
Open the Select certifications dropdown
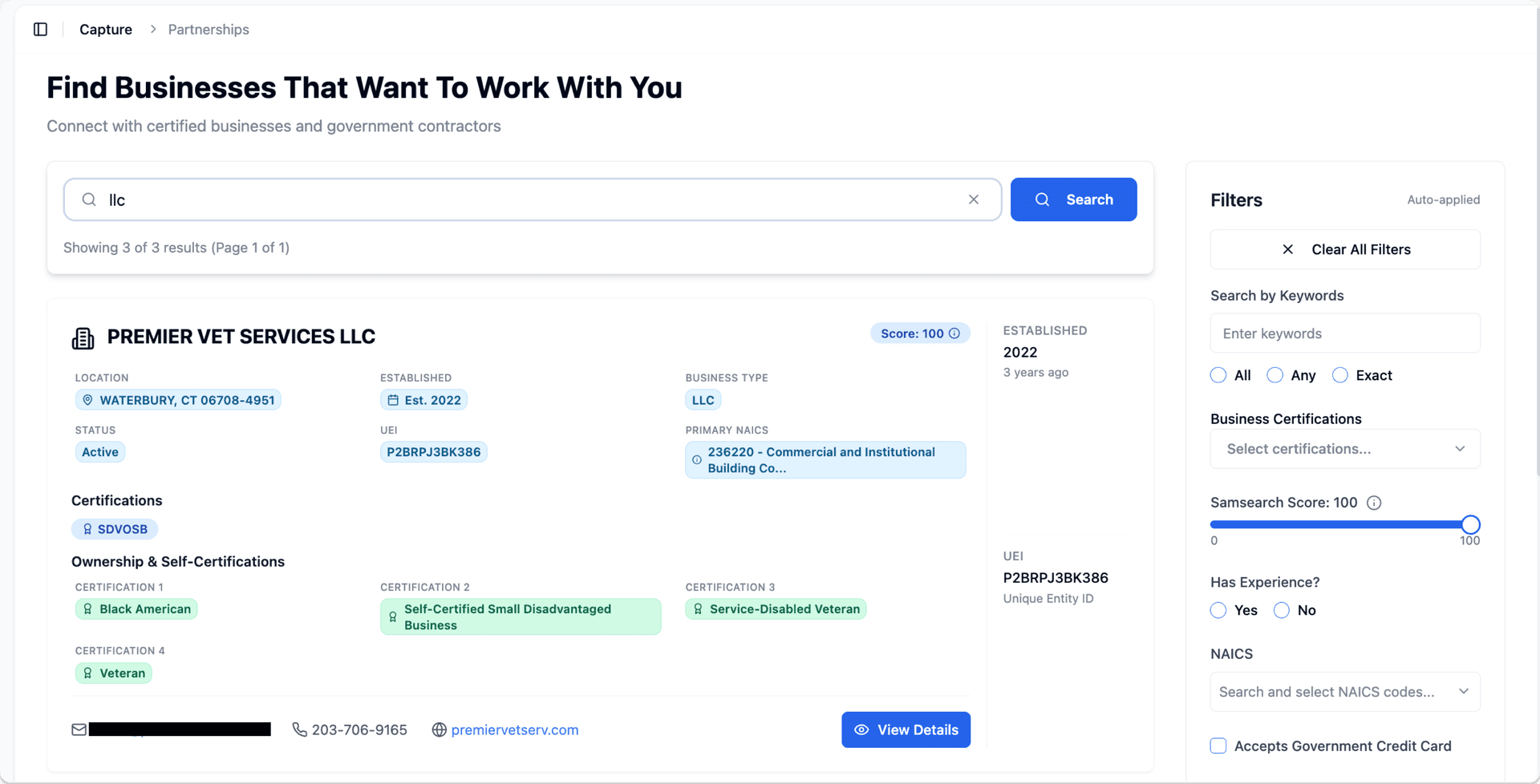[x=1344, y=449]
